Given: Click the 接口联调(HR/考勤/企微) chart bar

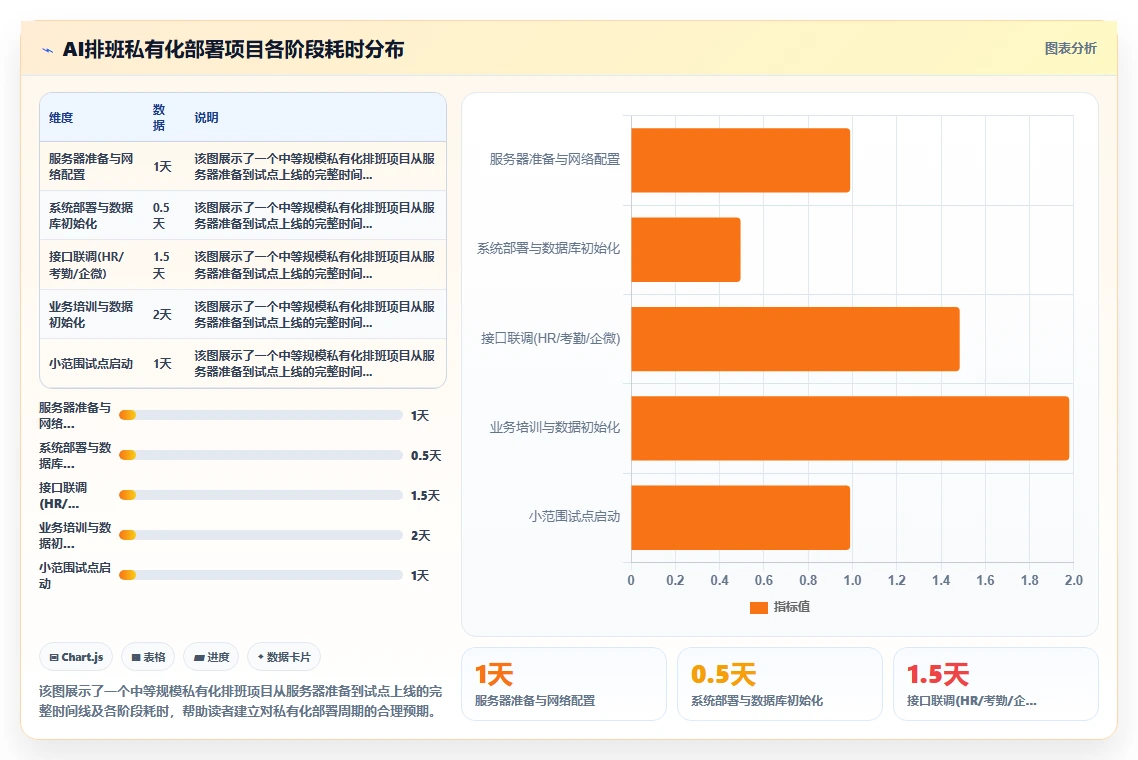Looking at the screenshot, I should click(x=795, y=338).
